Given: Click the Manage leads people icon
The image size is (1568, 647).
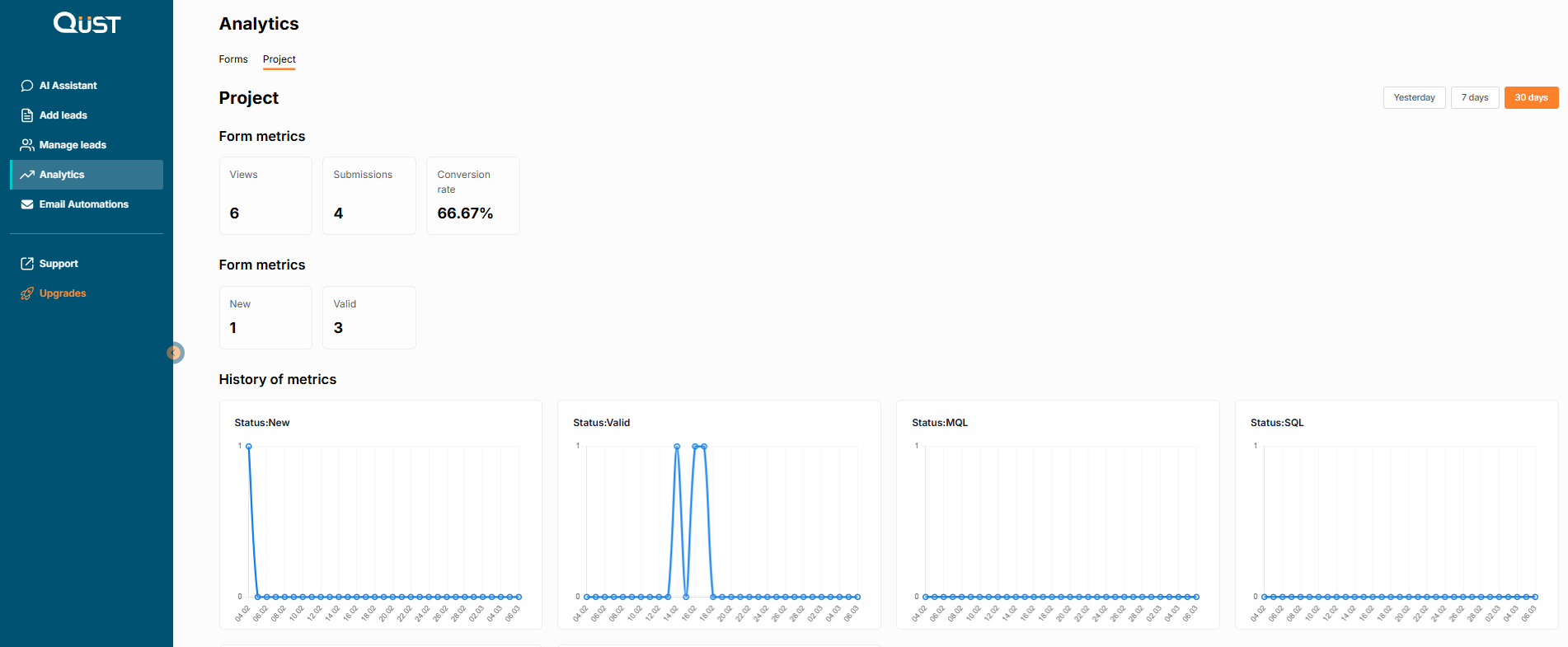Looking at the screenshot, I should [x=27, y=145].
